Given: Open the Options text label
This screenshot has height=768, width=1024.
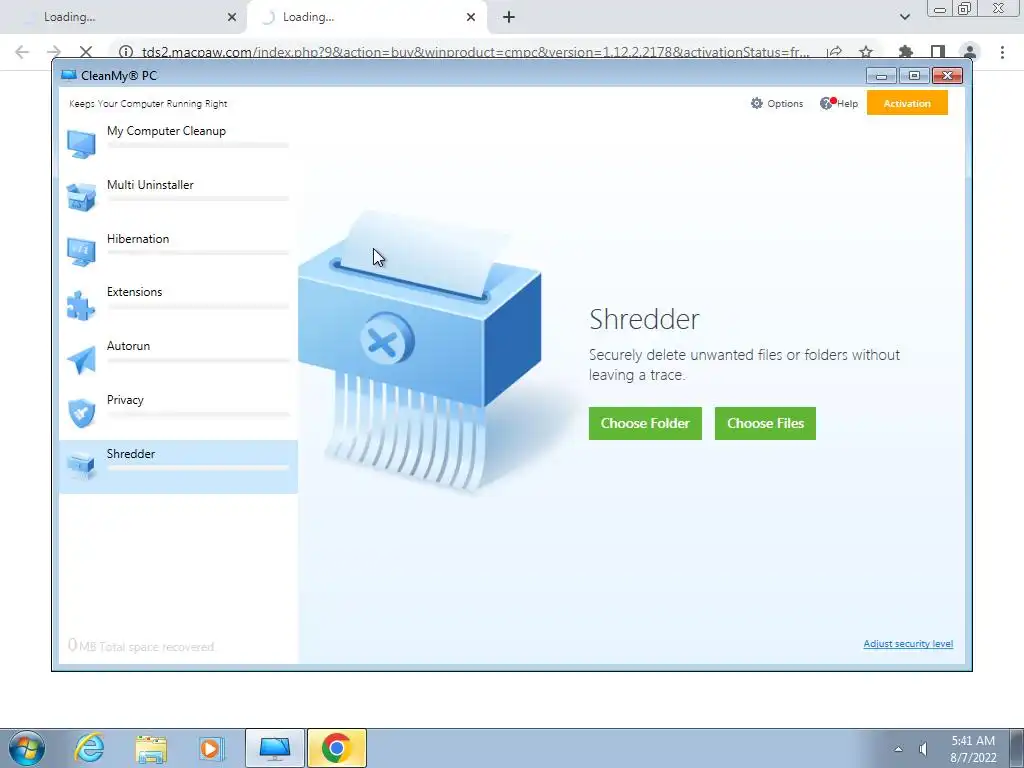Looking at the screenshot, I should pos(785,103).
